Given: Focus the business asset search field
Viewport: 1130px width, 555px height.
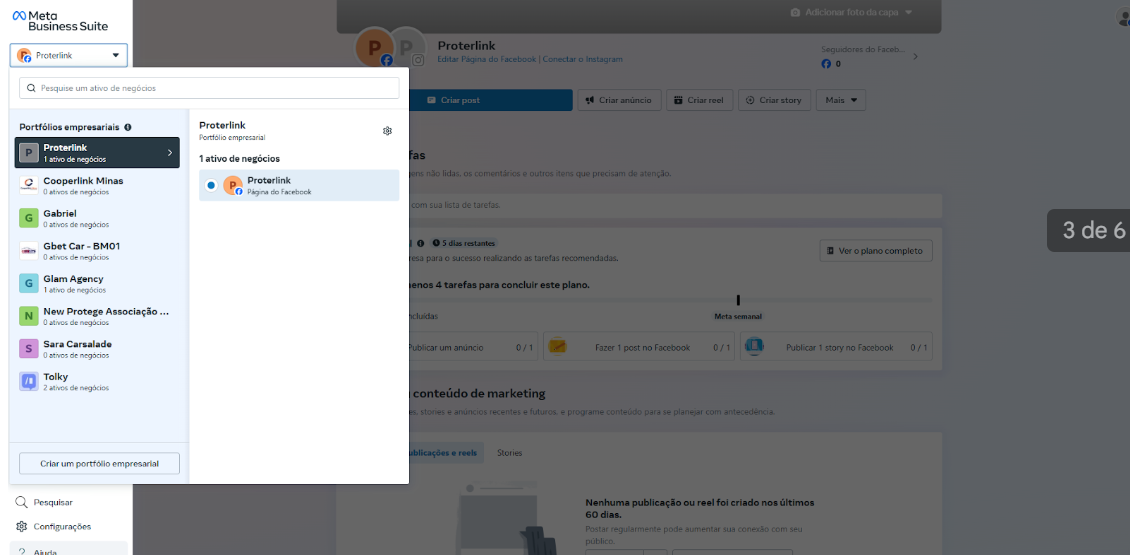Looking at the screenshot, I should (x=209, y=88).
